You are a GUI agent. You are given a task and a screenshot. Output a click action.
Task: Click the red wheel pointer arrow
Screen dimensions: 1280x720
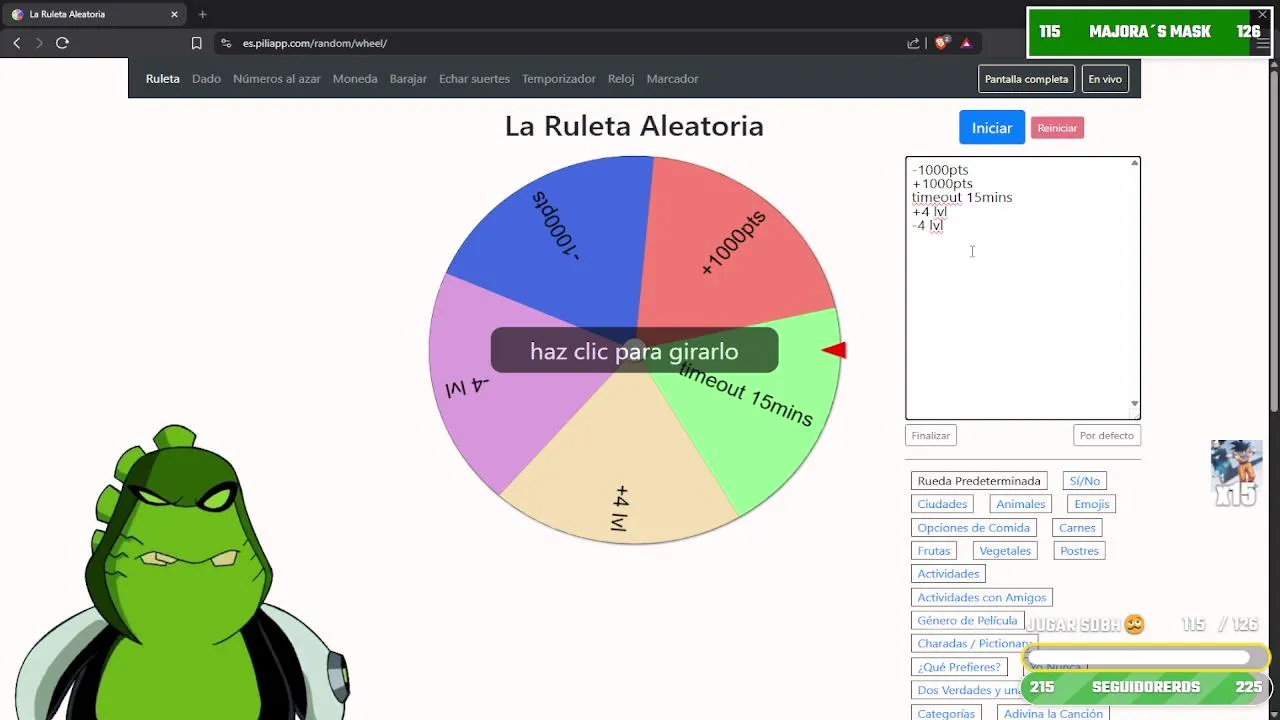click(835, 350)
